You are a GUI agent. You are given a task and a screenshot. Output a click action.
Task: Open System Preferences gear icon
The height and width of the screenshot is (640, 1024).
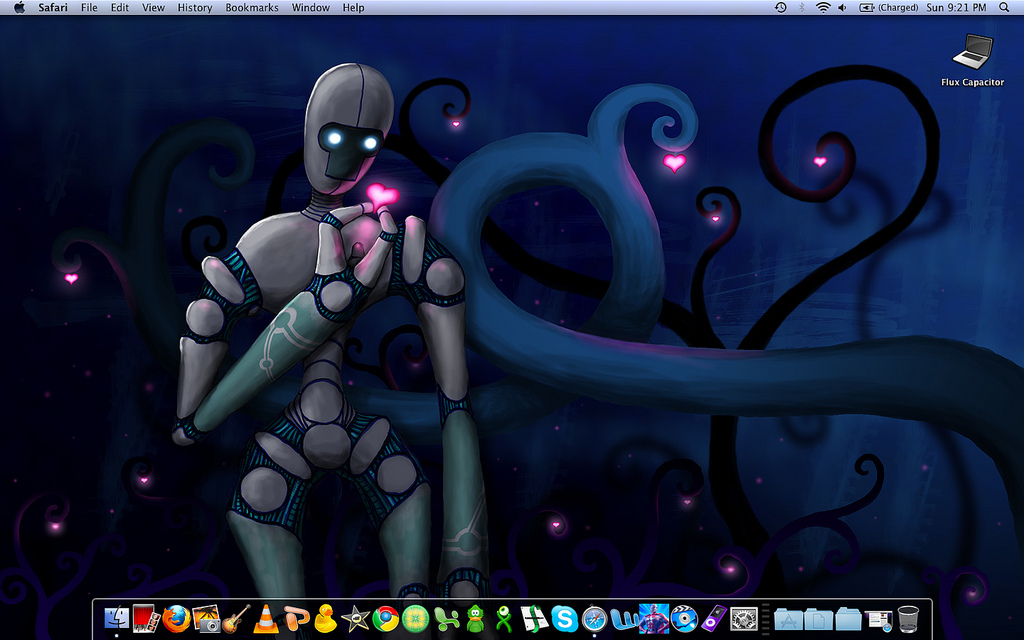click(743, 619)
